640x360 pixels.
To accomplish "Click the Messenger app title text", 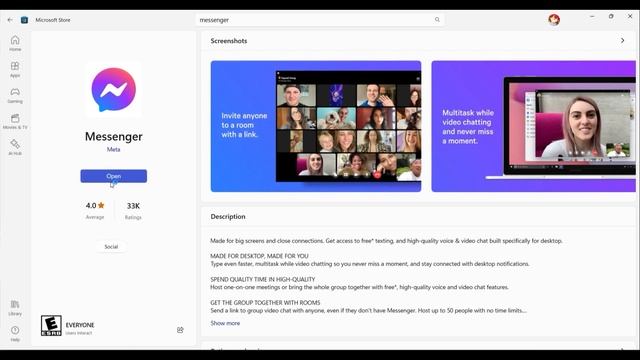I will point(113,136).
